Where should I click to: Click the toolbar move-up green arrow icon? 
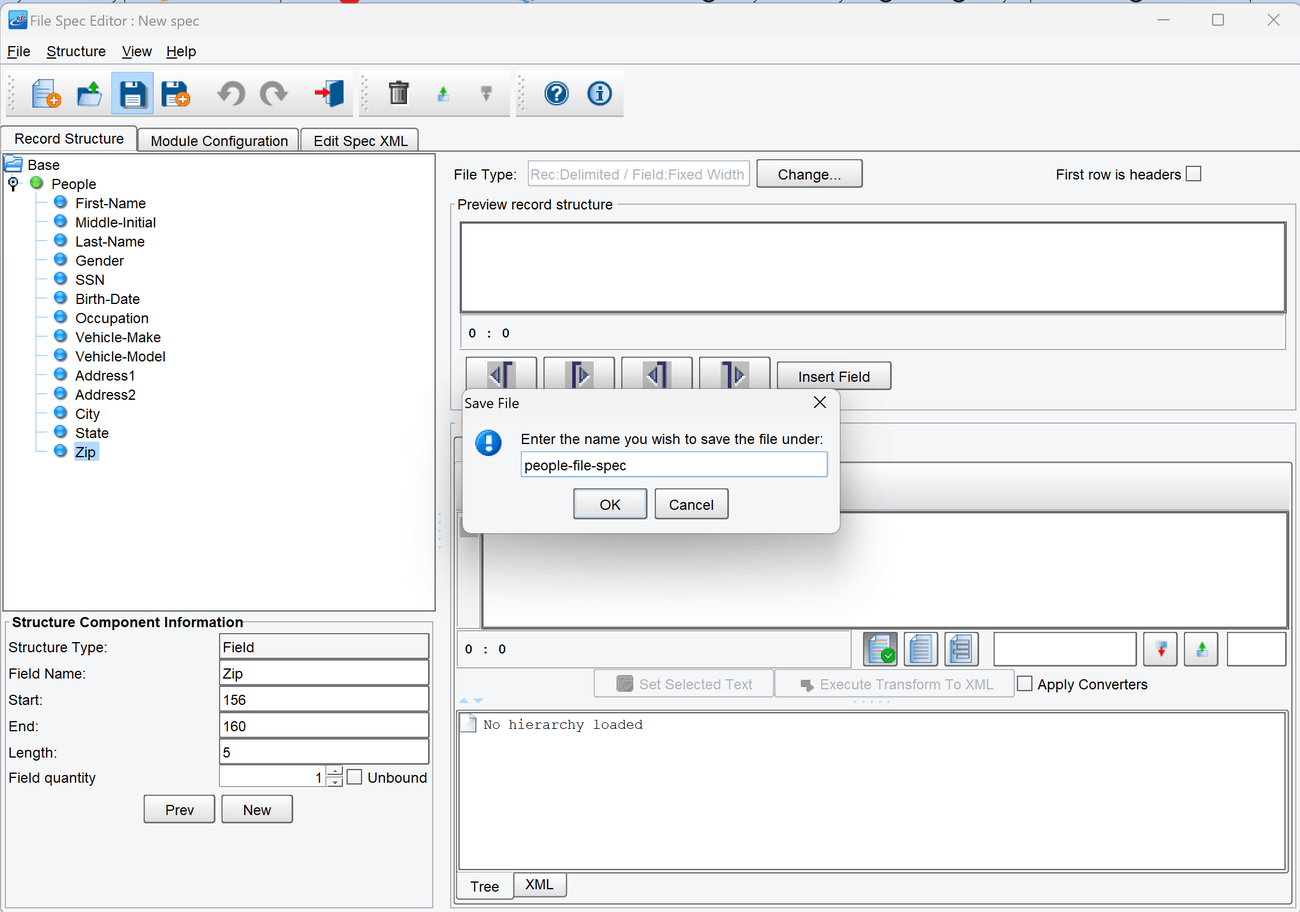(443, 94)
